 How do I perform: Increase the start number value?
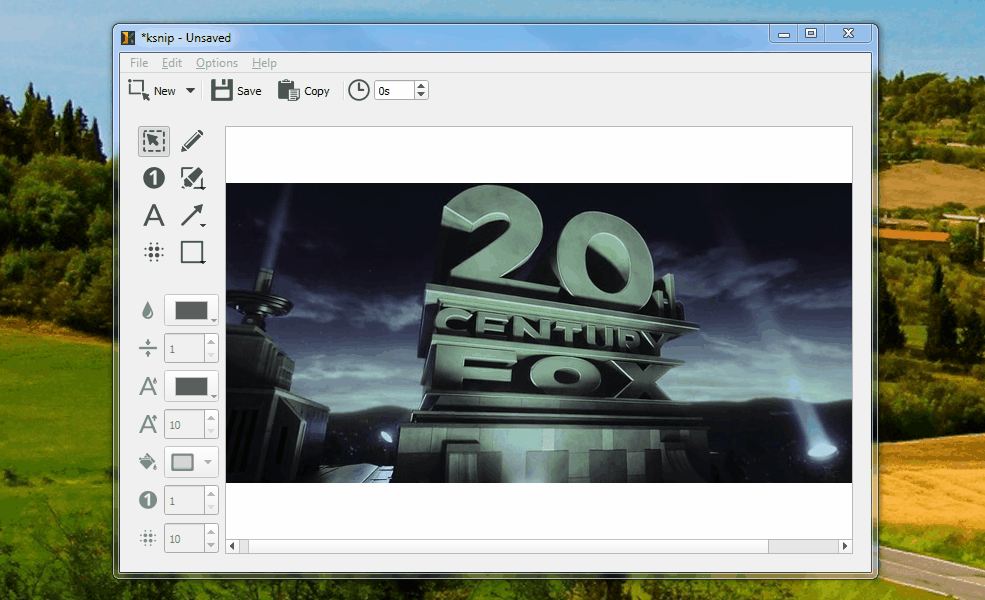(211, 493)
